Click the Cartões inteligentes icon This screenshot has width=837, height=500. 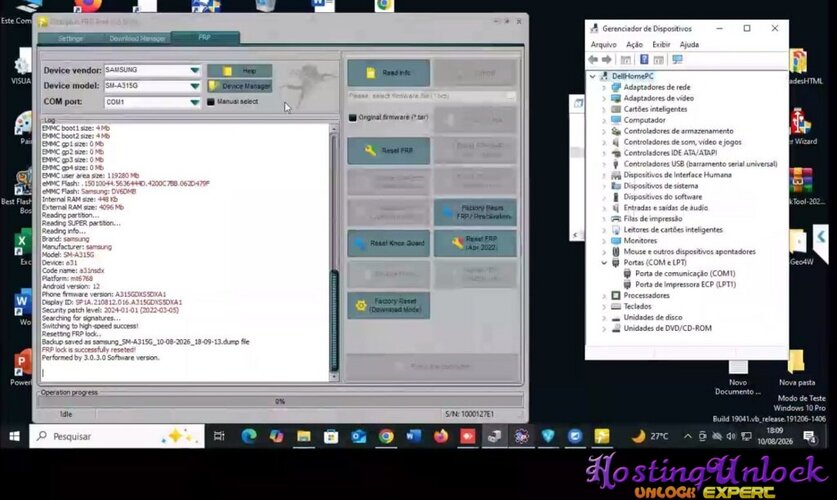(616, 109)
